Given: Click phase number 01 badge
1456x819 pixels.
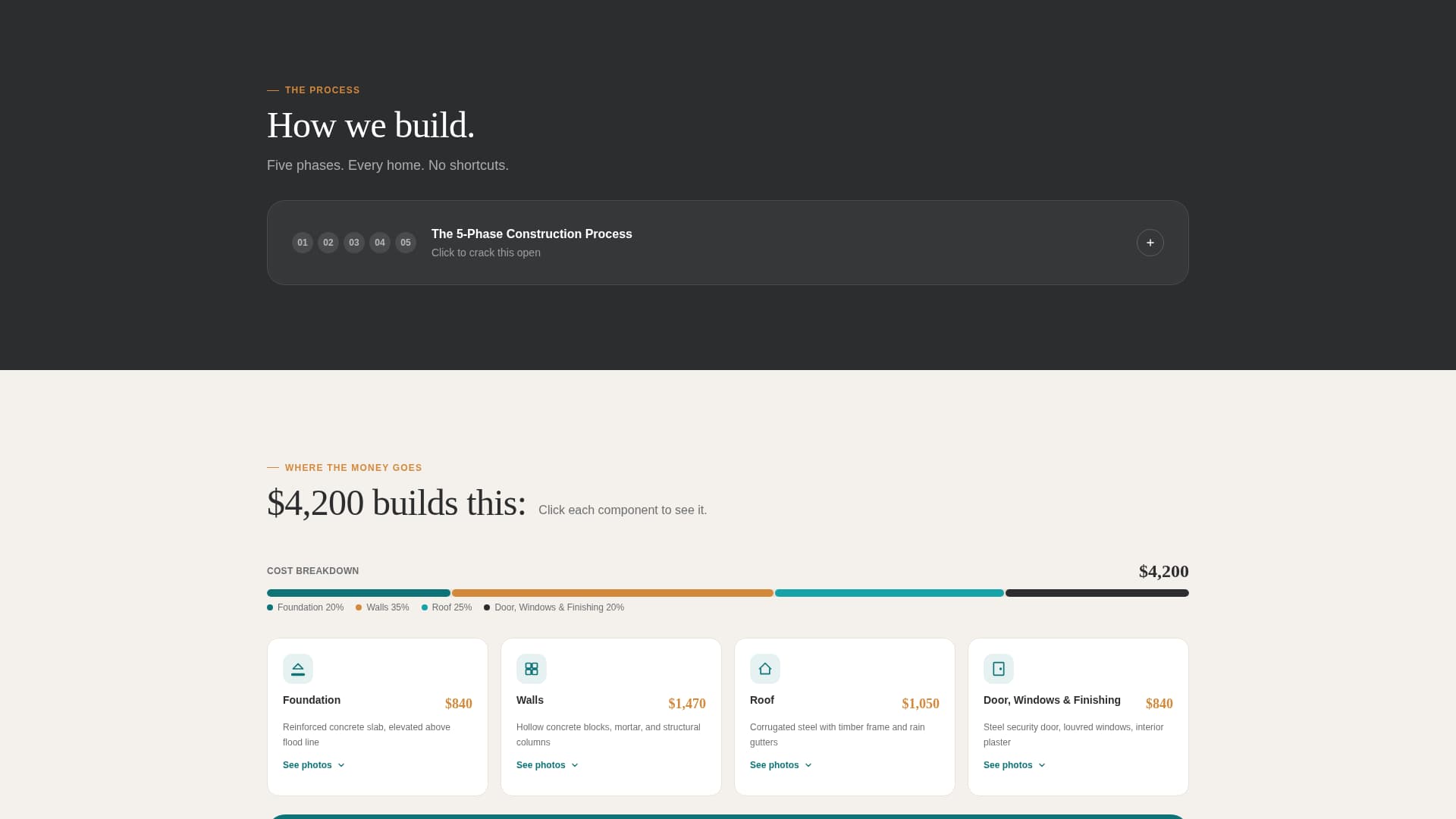Looking at the screenshot, I should coord(303,243).
